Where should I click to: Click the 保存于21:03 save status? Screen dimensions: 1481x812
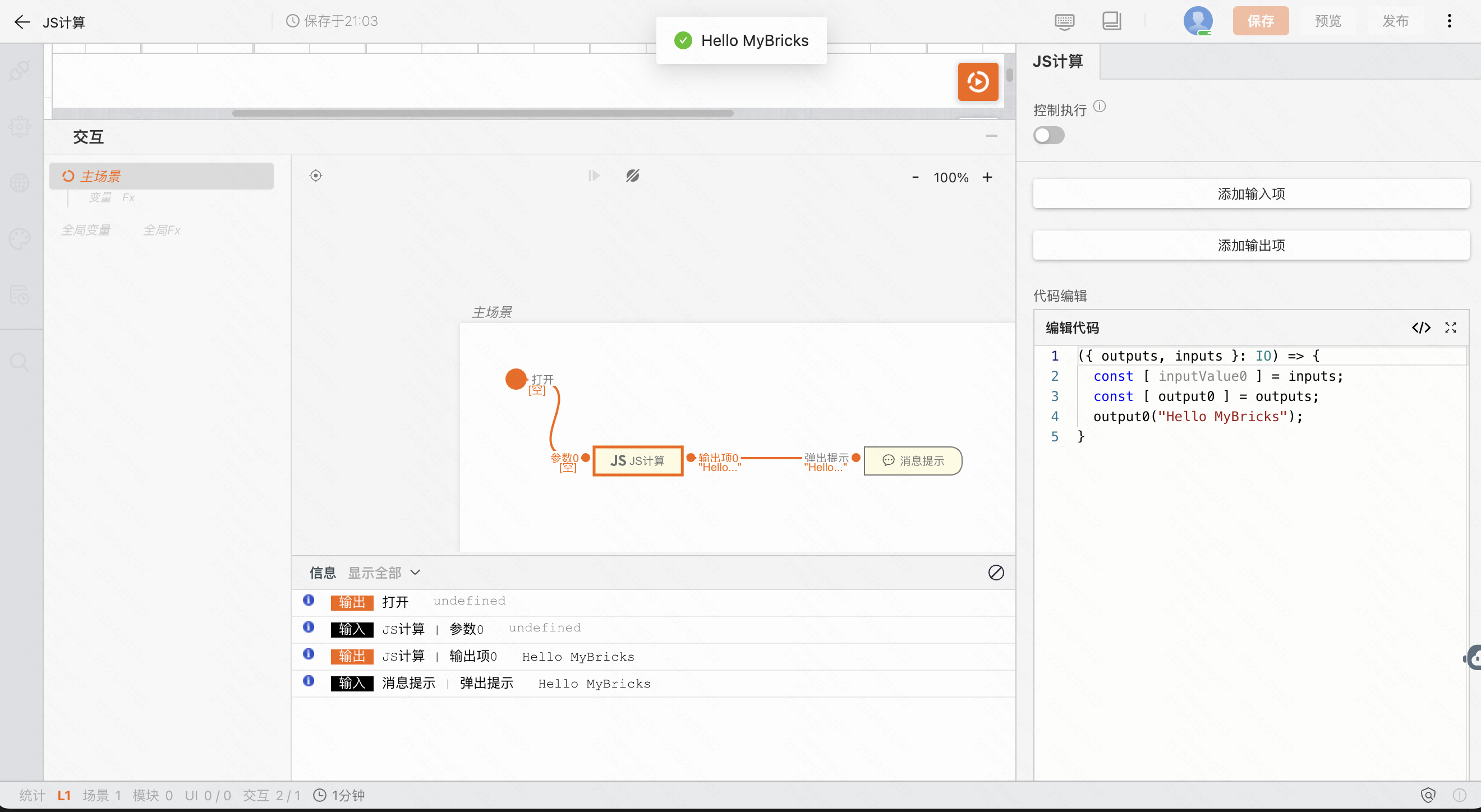click(332, 21)
